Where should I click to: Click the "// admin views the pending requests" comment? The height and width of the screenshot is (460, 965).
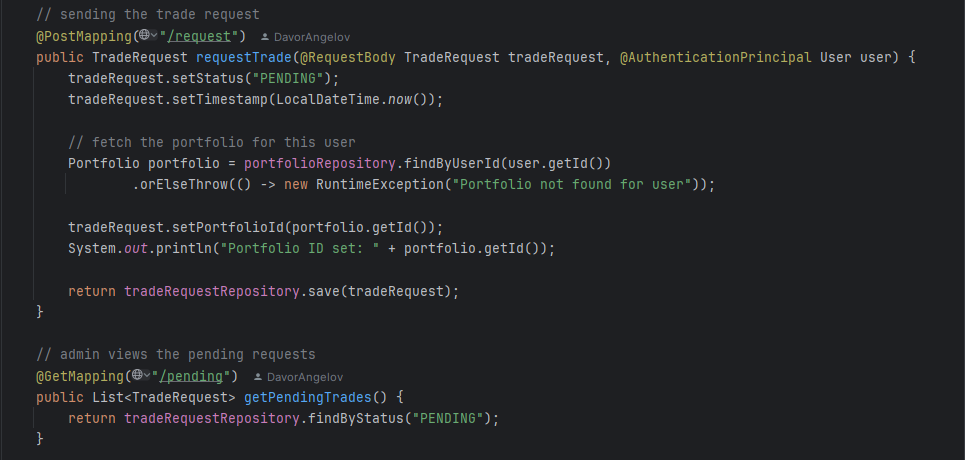click(175, 354)
